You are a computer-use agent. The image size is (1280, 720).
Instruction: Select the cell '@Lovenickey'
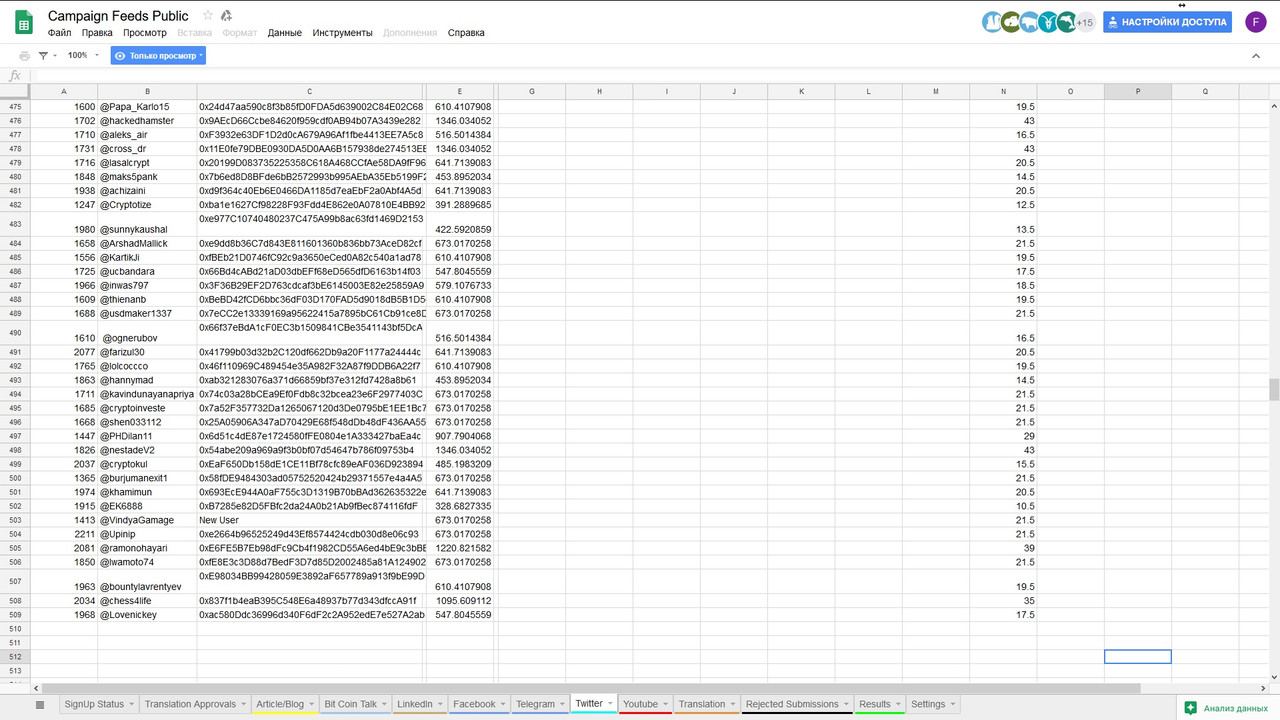point(147,615)
